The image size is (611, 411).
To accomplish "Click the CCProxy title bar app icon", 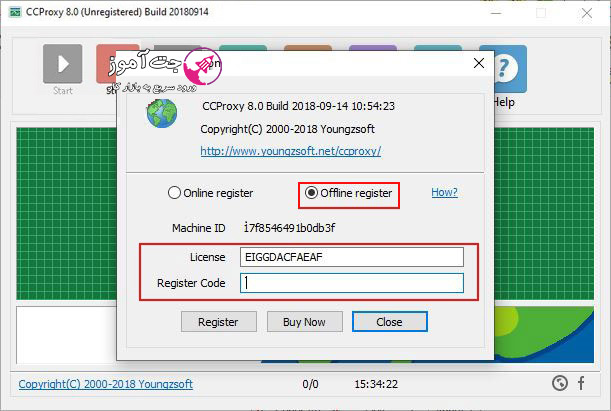I will point(15,12).
